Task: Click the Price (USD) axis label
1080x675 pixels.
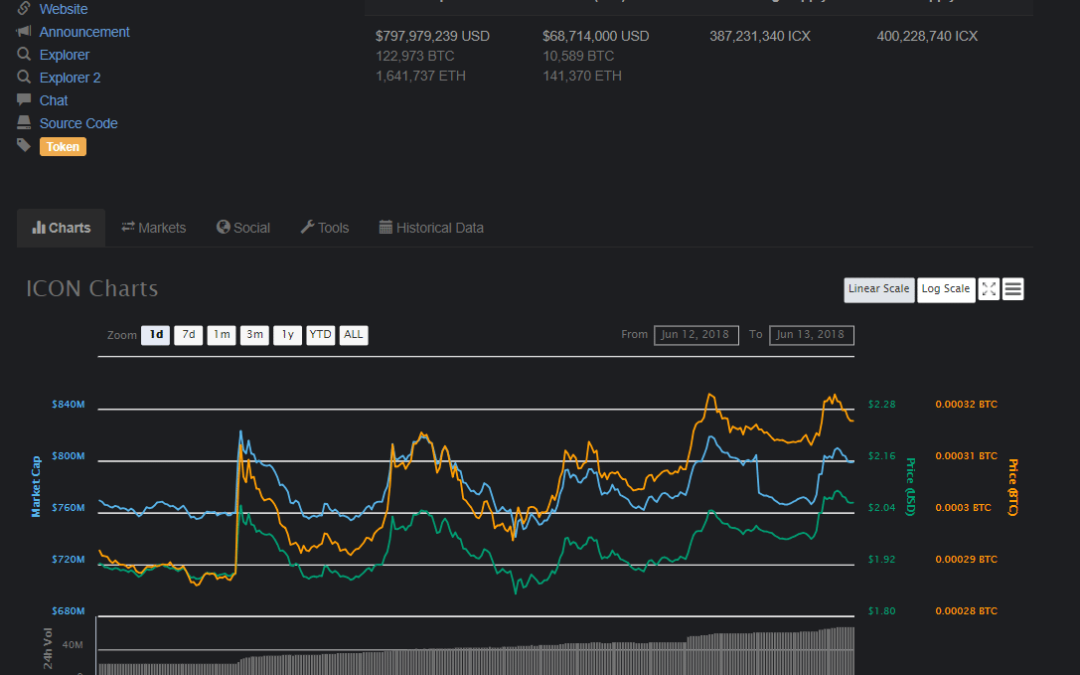Action: coord(911,486)
